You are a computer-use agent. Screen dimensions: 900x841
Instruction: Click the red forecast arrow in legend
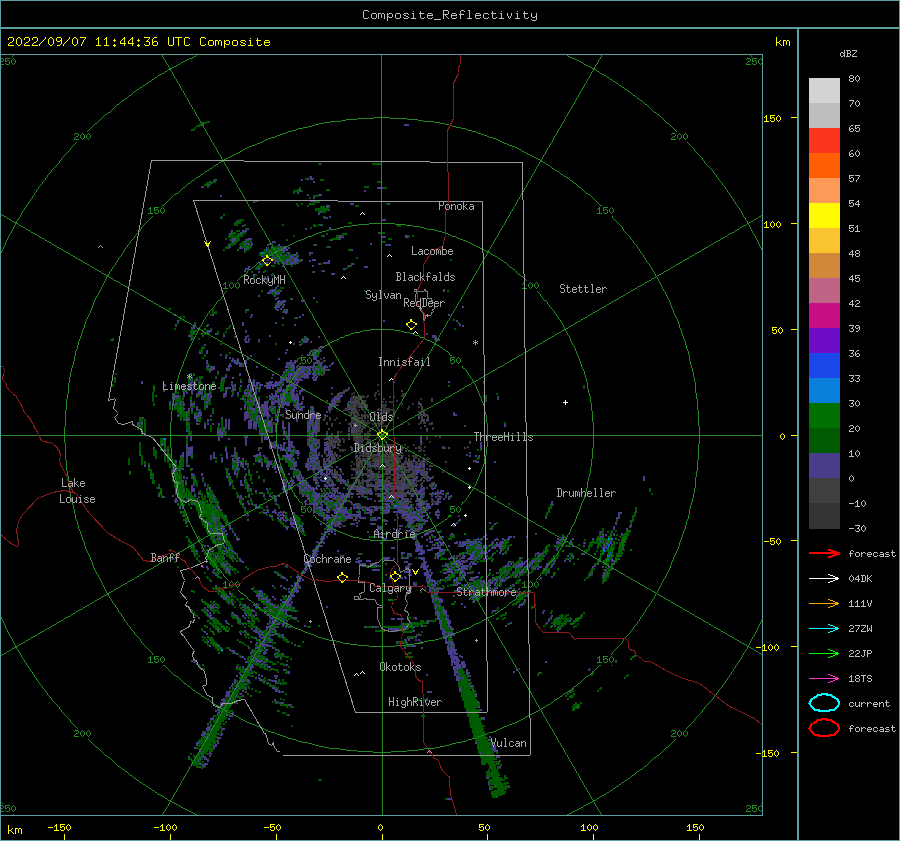point(824,553)
